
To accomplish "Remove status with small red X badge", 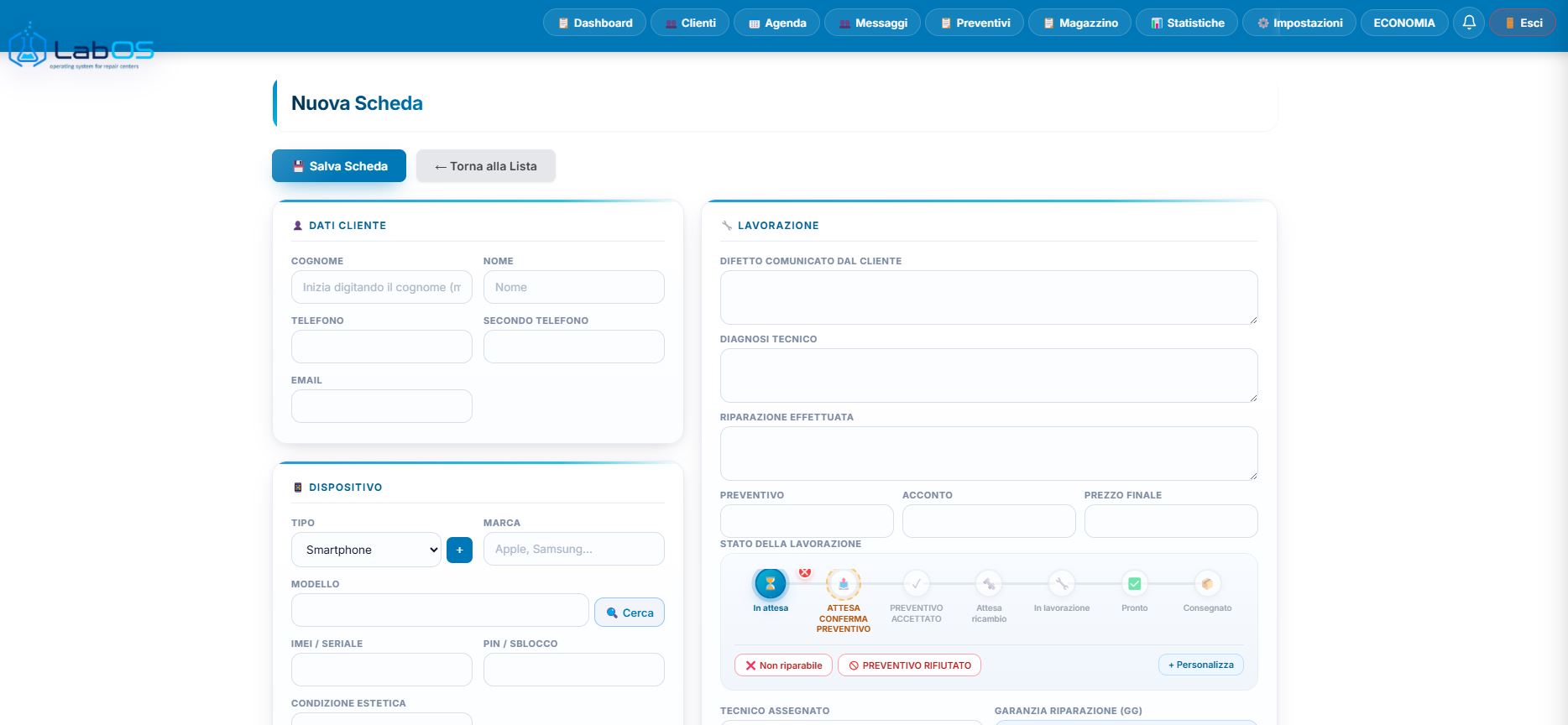I will [x=805, y=572].
